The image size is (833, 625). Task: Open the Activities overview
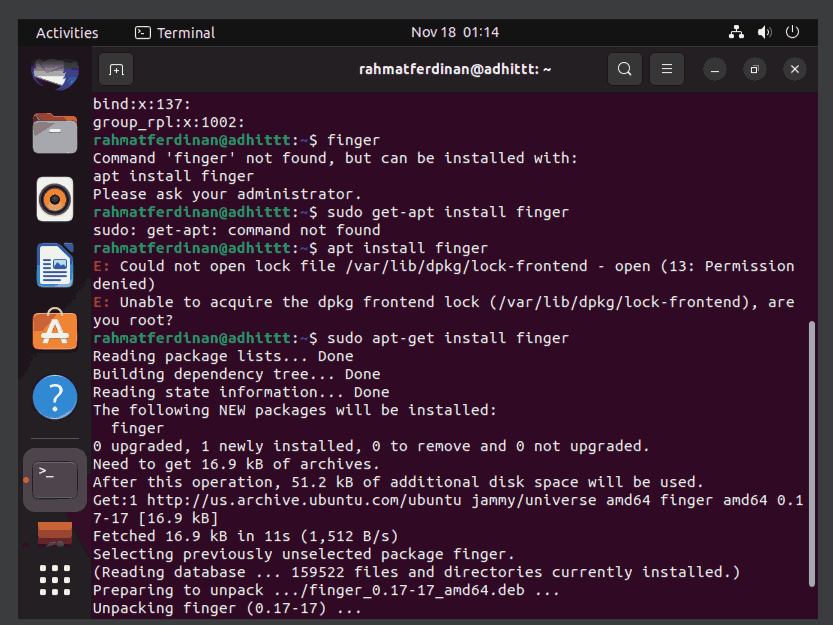[x=67, y=33]
